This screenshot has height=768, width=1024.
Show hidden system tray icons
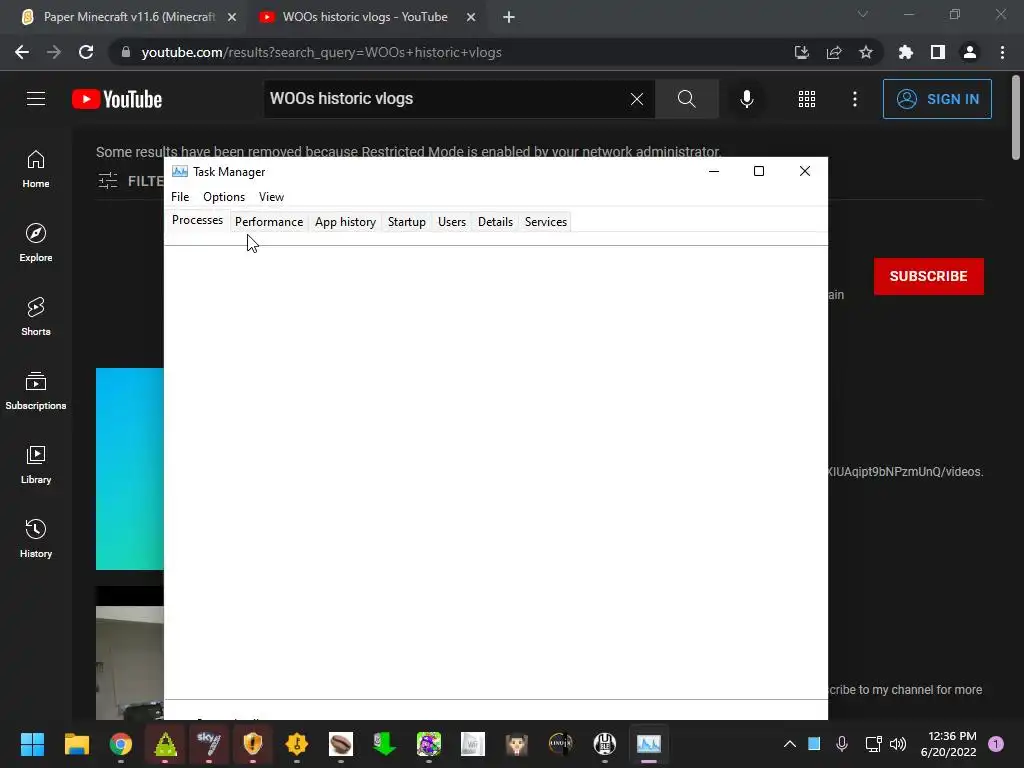pyautogui.click(x=790, y=744)
